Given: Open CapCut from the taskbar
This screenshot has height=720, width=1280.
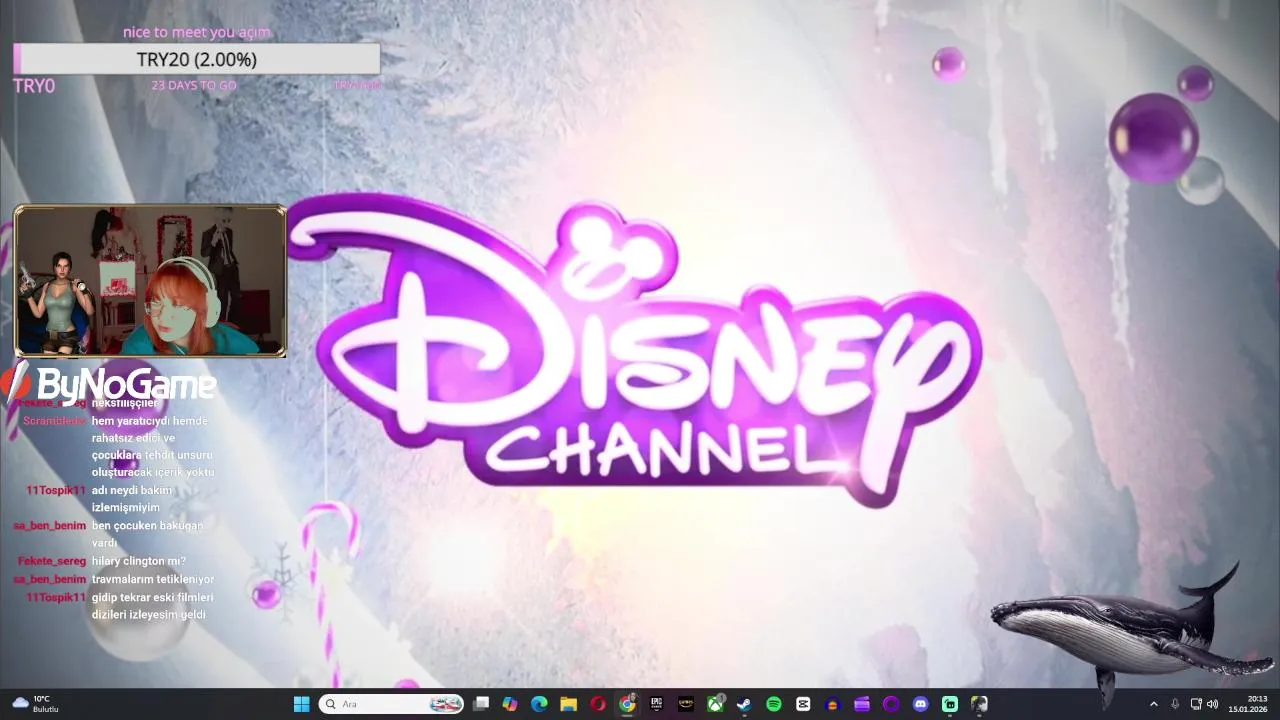Looking at the screenshot, I should pos(803,704).
